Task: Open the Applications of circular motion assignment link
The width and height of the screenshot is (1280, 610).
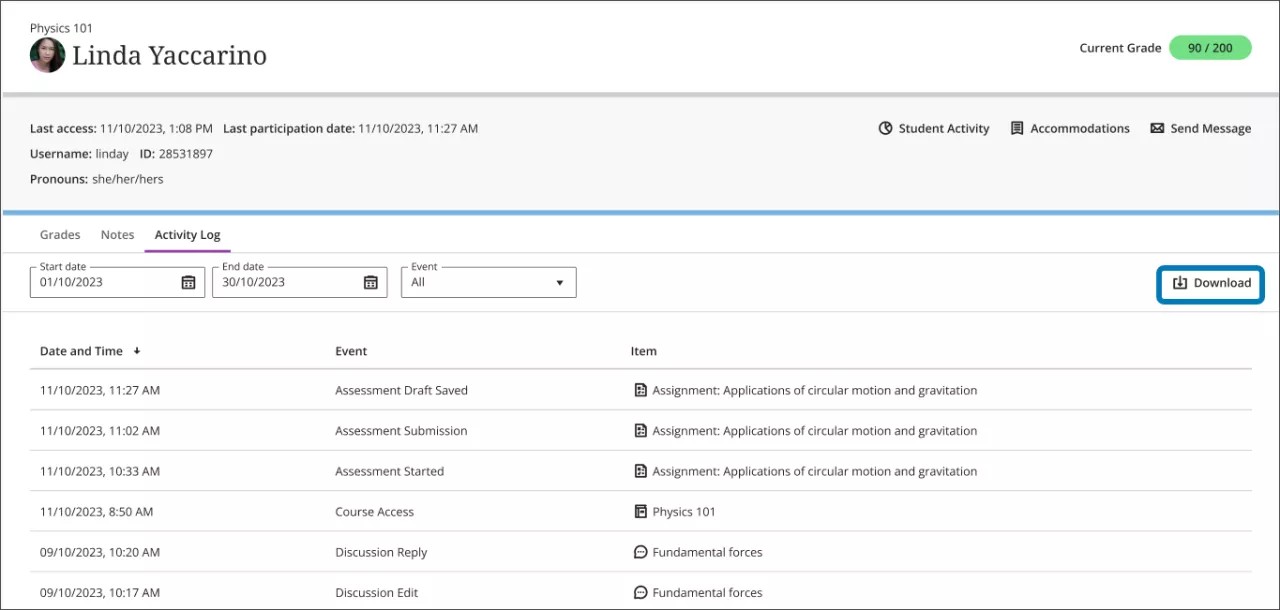Action: (815, 390)
